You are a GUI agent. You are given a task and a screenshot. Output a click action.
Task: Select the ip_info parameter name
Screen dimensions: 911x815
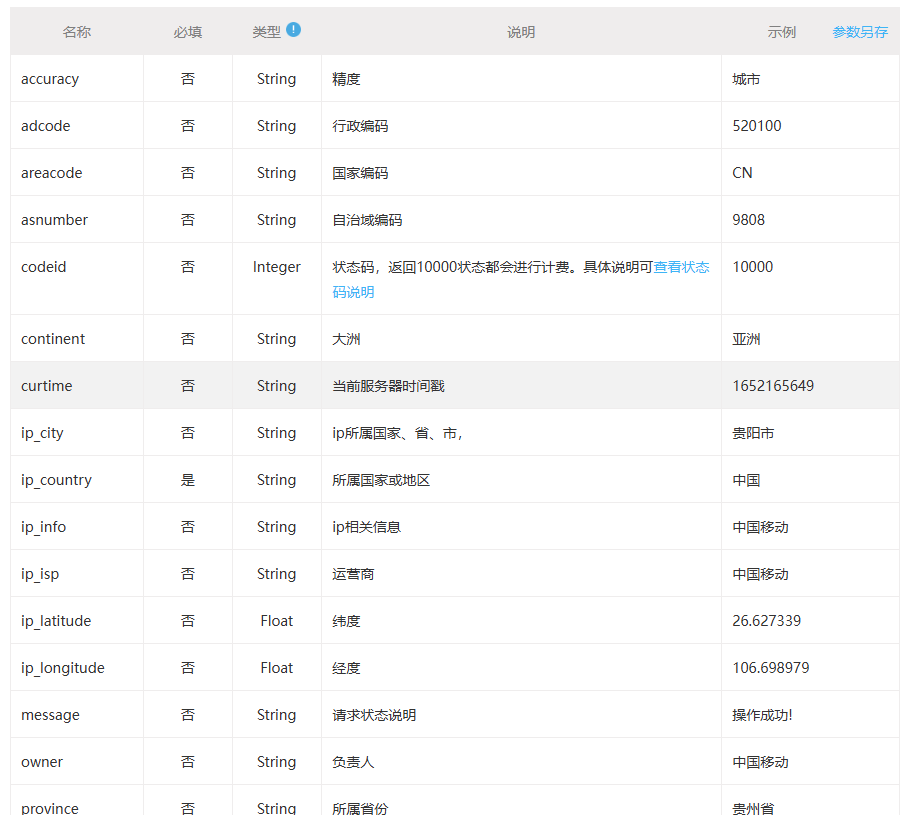[x=44, y=527]
